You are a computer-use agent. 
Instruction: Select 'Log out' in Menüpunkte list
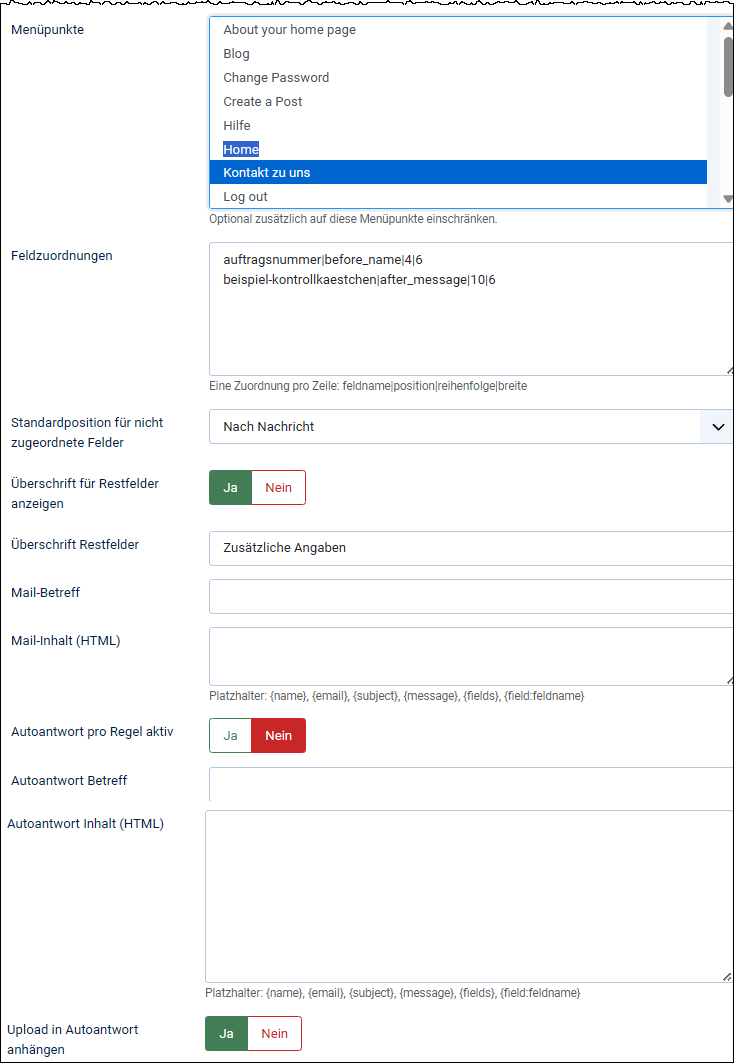tap(245, 197)
